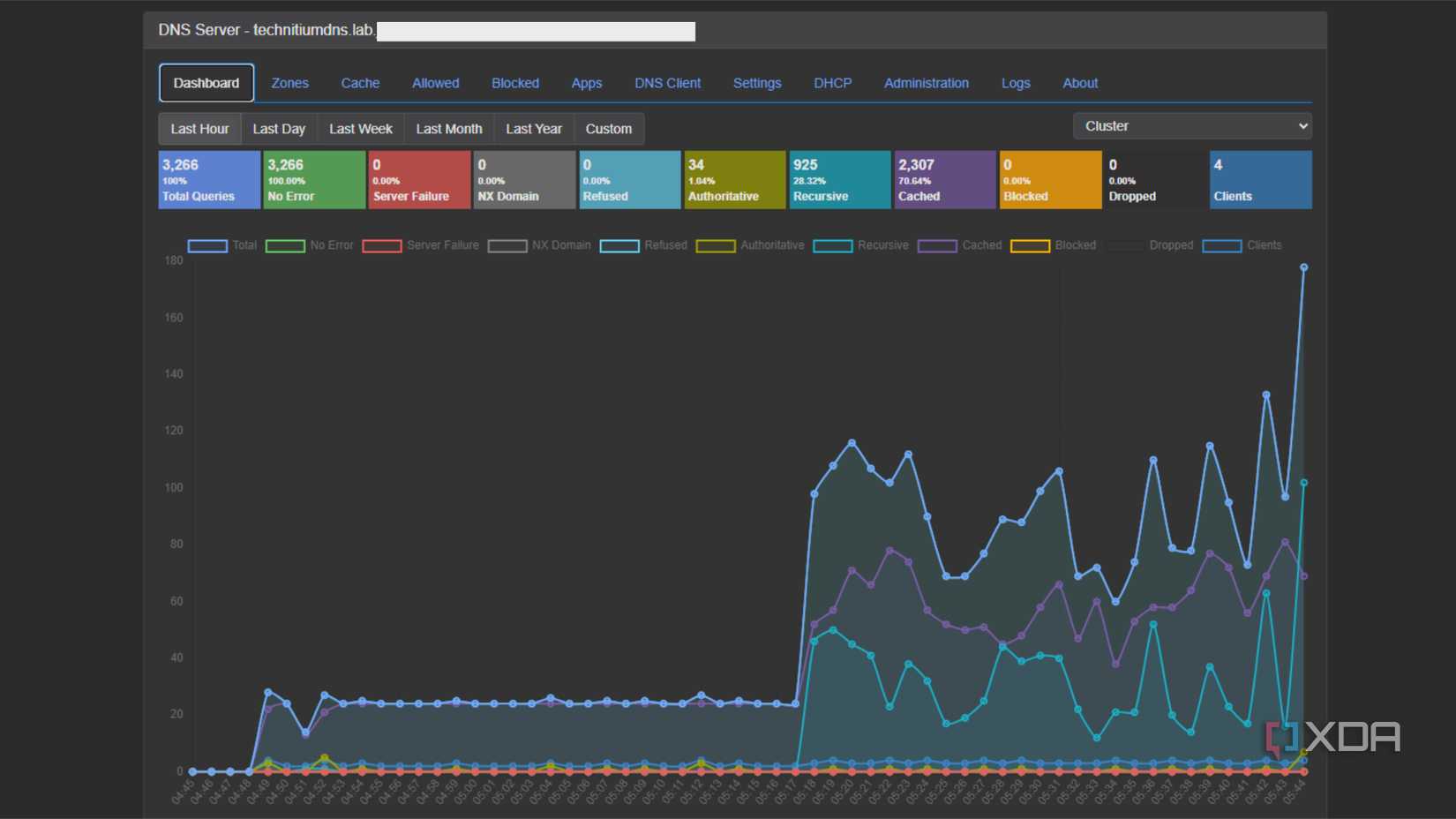Toggle the NX Domain legend series
The height and width of the screenshot is (819, 1456).
coord(539,245)
